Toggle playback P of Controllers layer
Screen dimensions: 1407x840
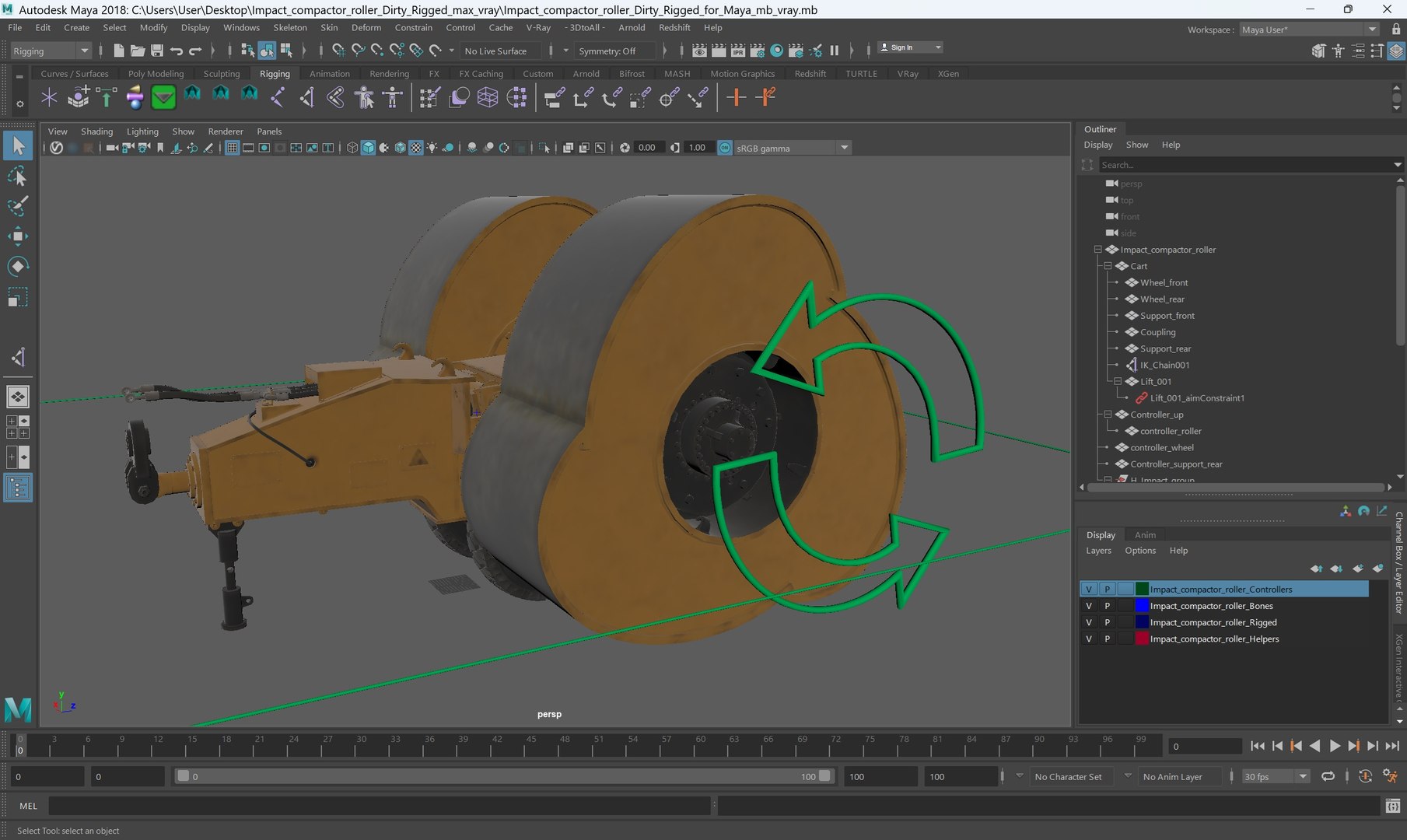click(1107, 589)
